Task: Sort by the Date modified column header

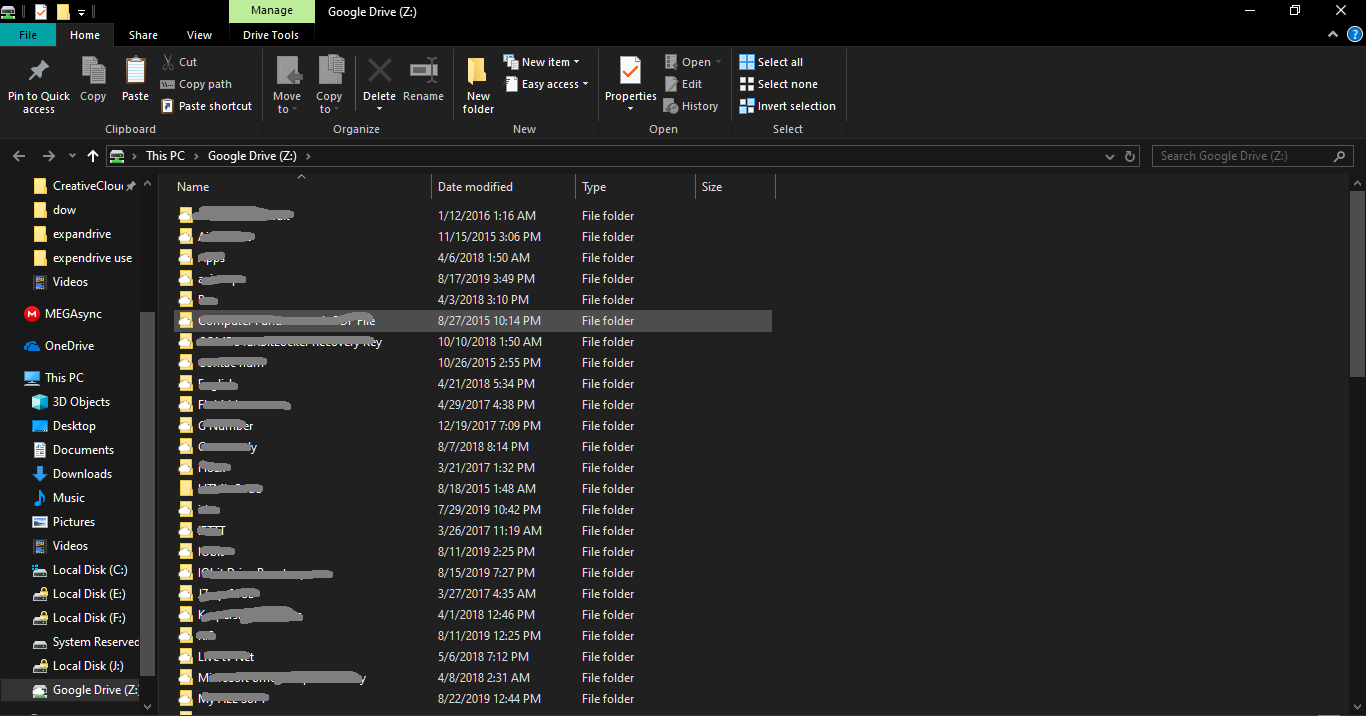Action: [476, 187]
